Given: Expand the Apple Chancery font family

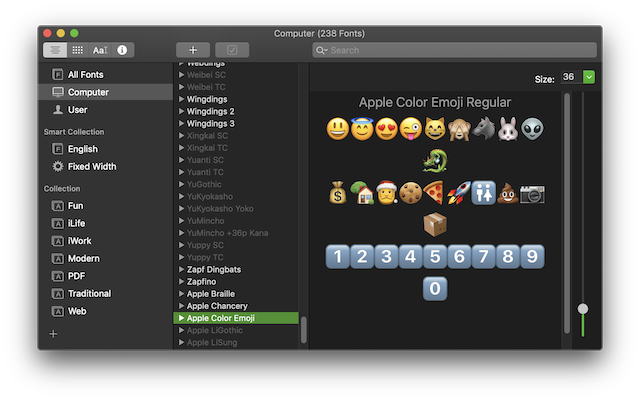Looking at the screenshot, I should click(182, 306).
